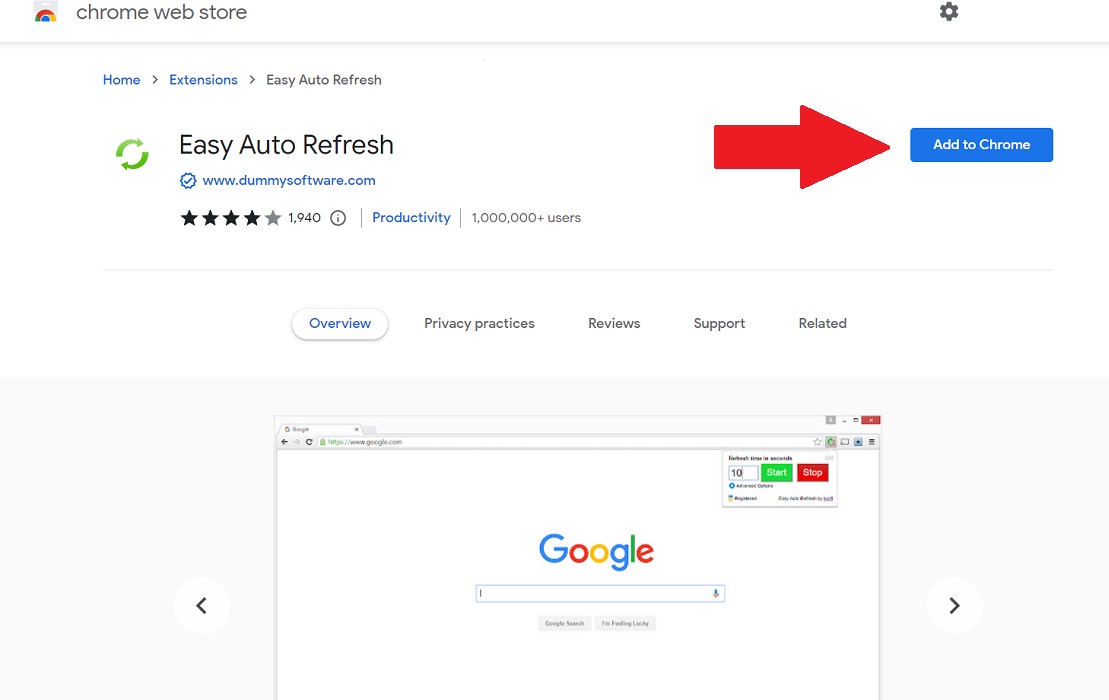This screenshot has height=700, width=1109.
Task: Click the Chrome Web Store logo
Action: point(45,13)
